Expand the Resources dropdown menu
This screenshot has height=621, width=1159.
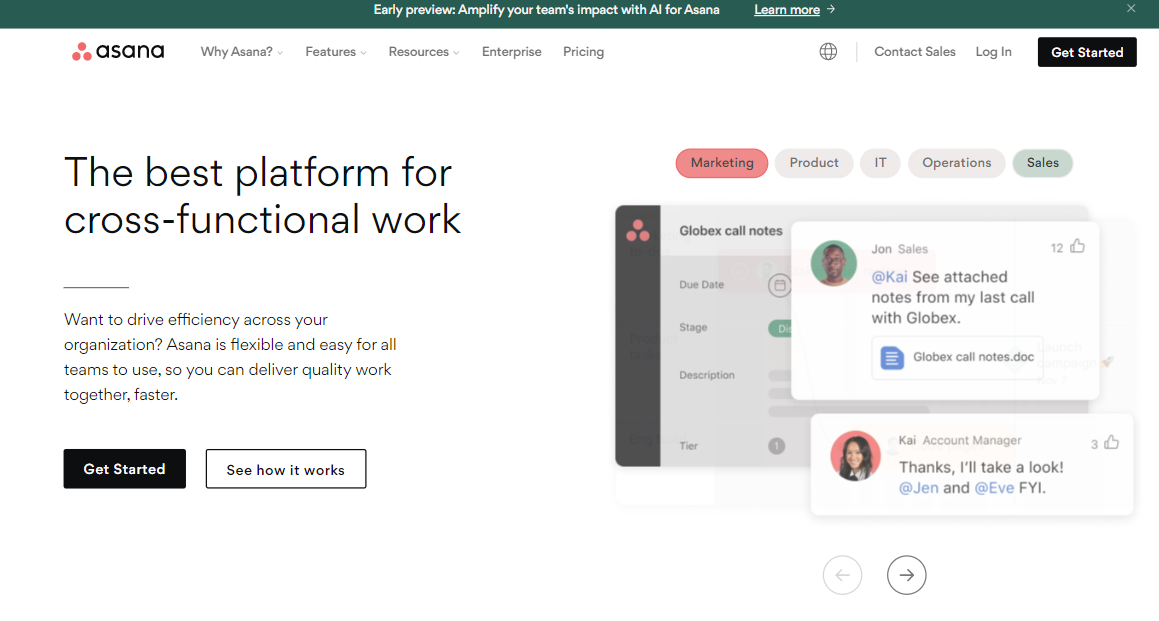coord(424,52)
